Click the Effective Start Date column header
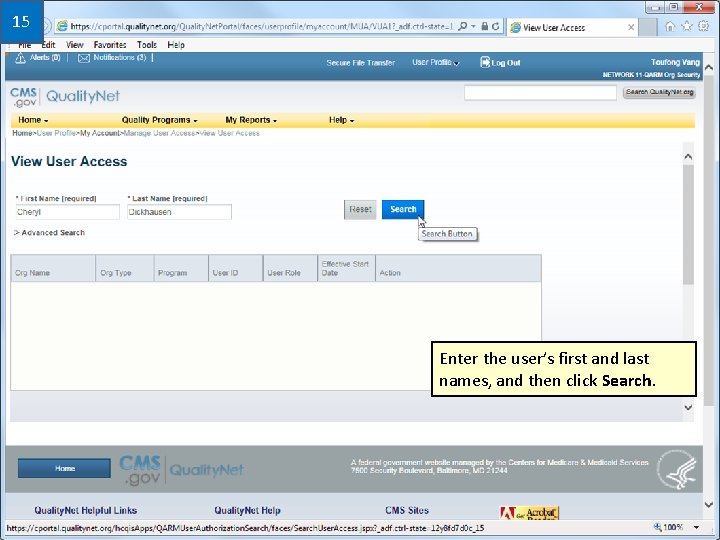This screenshot has width=720, height=540. tap(346, 269)
